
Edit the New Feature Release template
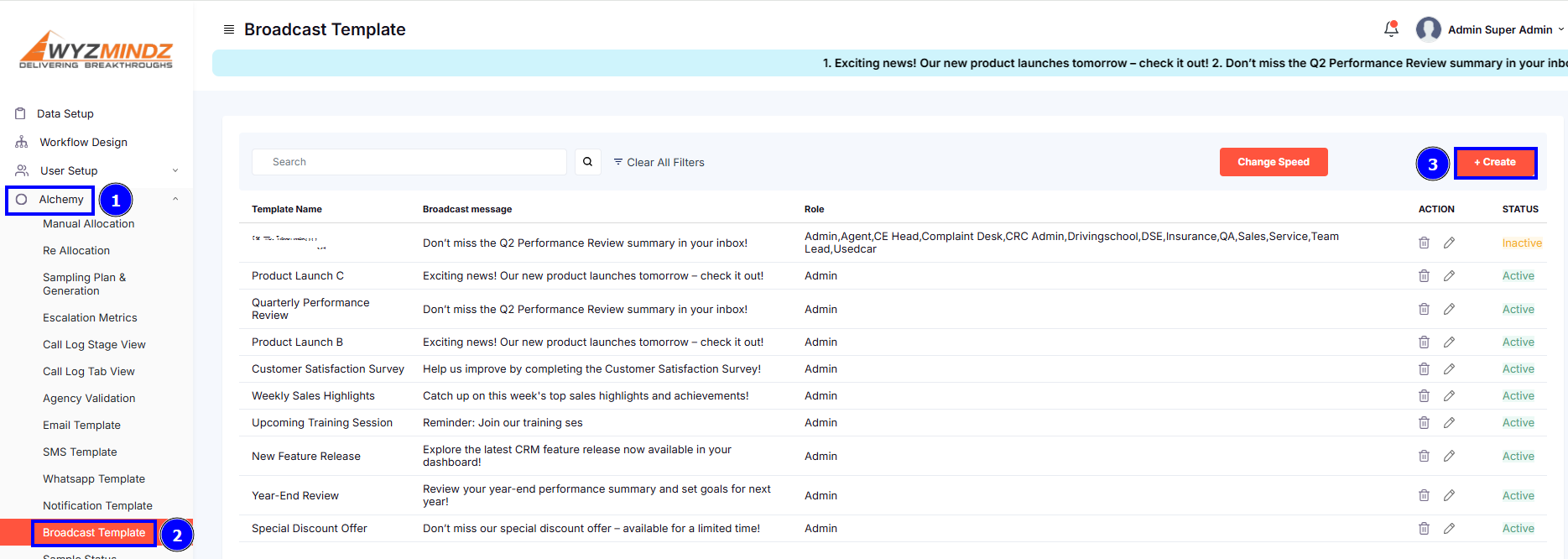(1449, 457)
